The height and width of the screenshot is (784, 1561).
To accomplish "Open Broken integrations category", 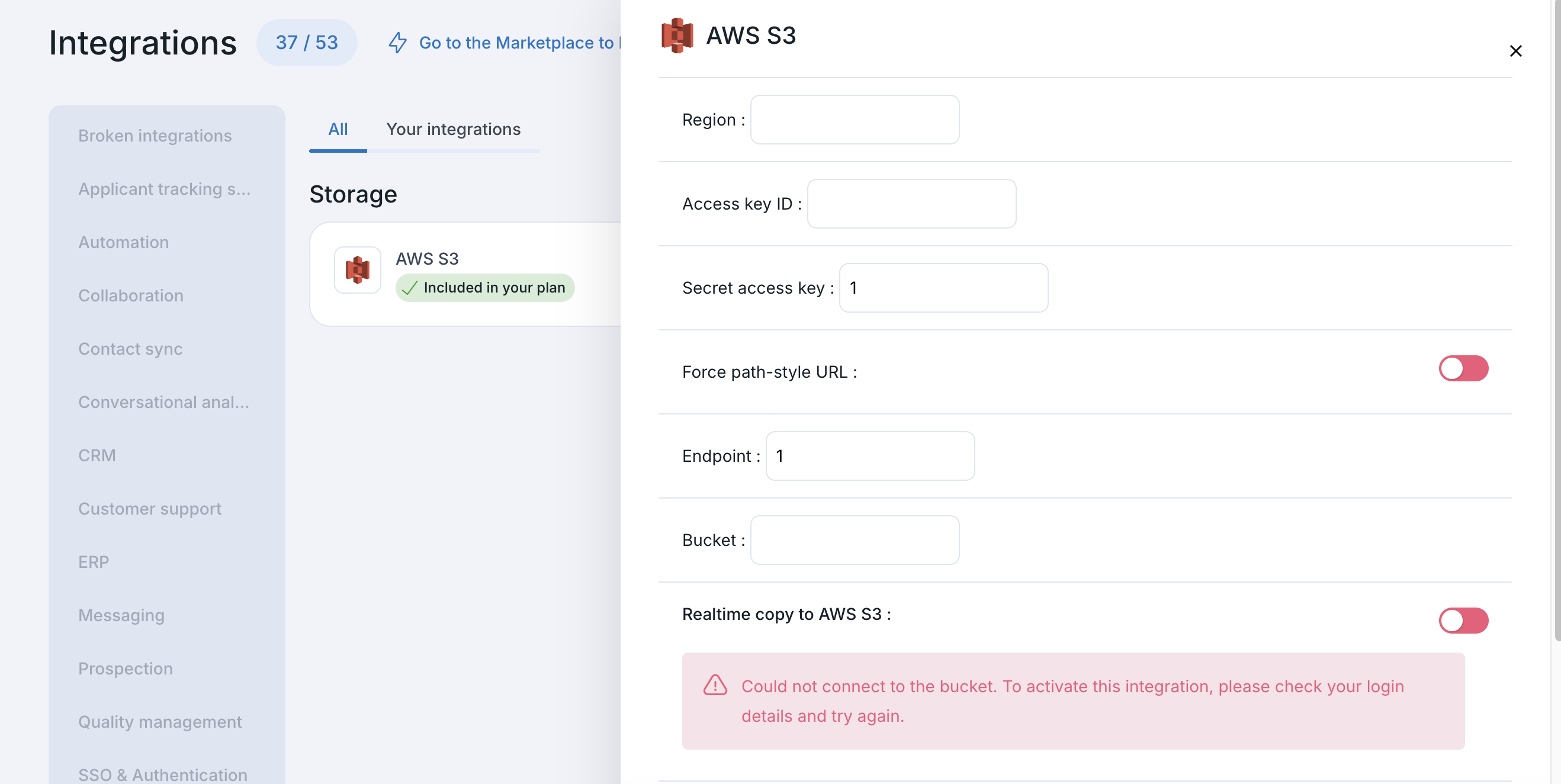I will (x=155, y=136).
